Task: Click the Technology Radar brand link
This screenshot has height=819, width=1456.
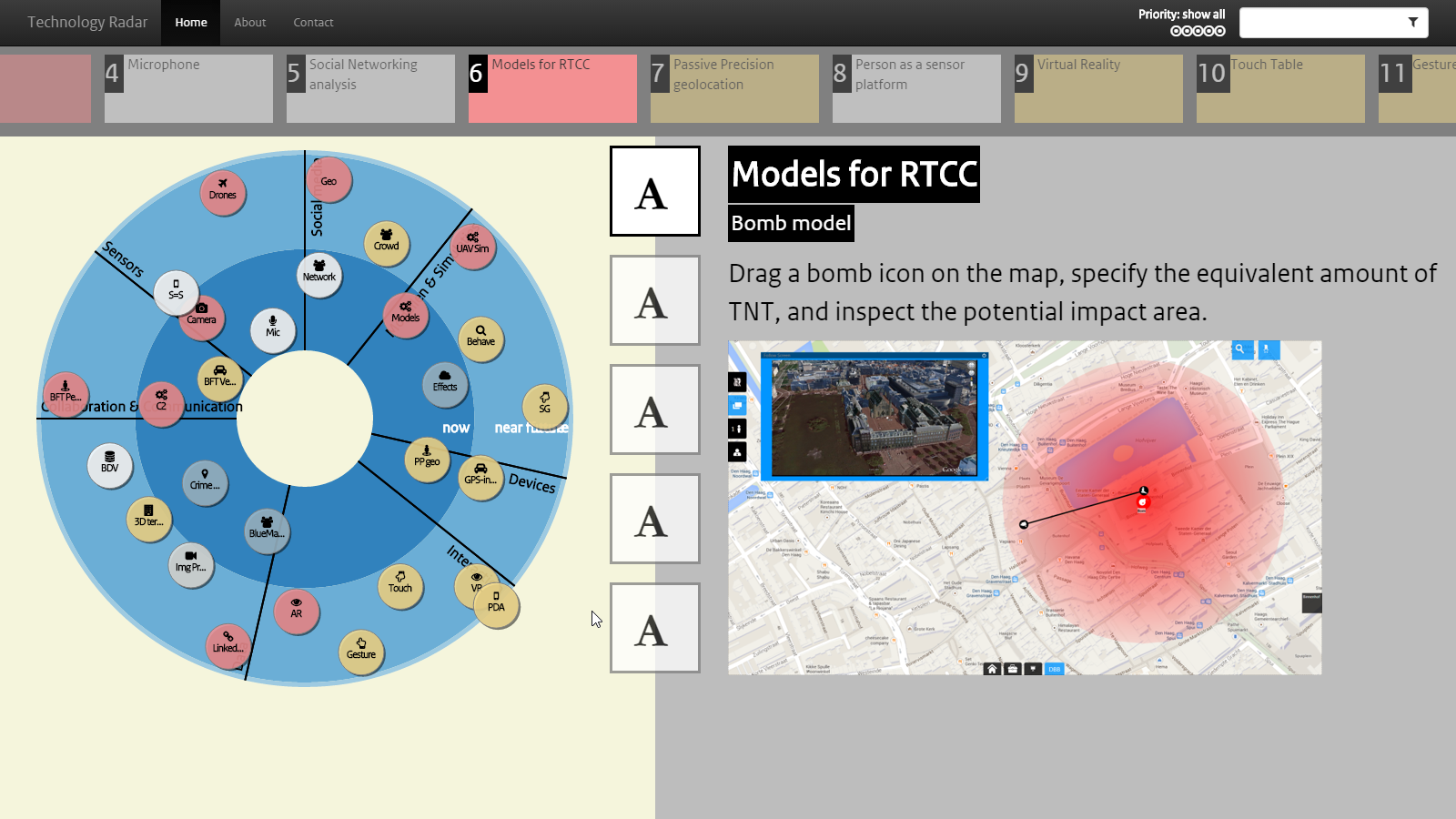Action: [x=87, y=22]
